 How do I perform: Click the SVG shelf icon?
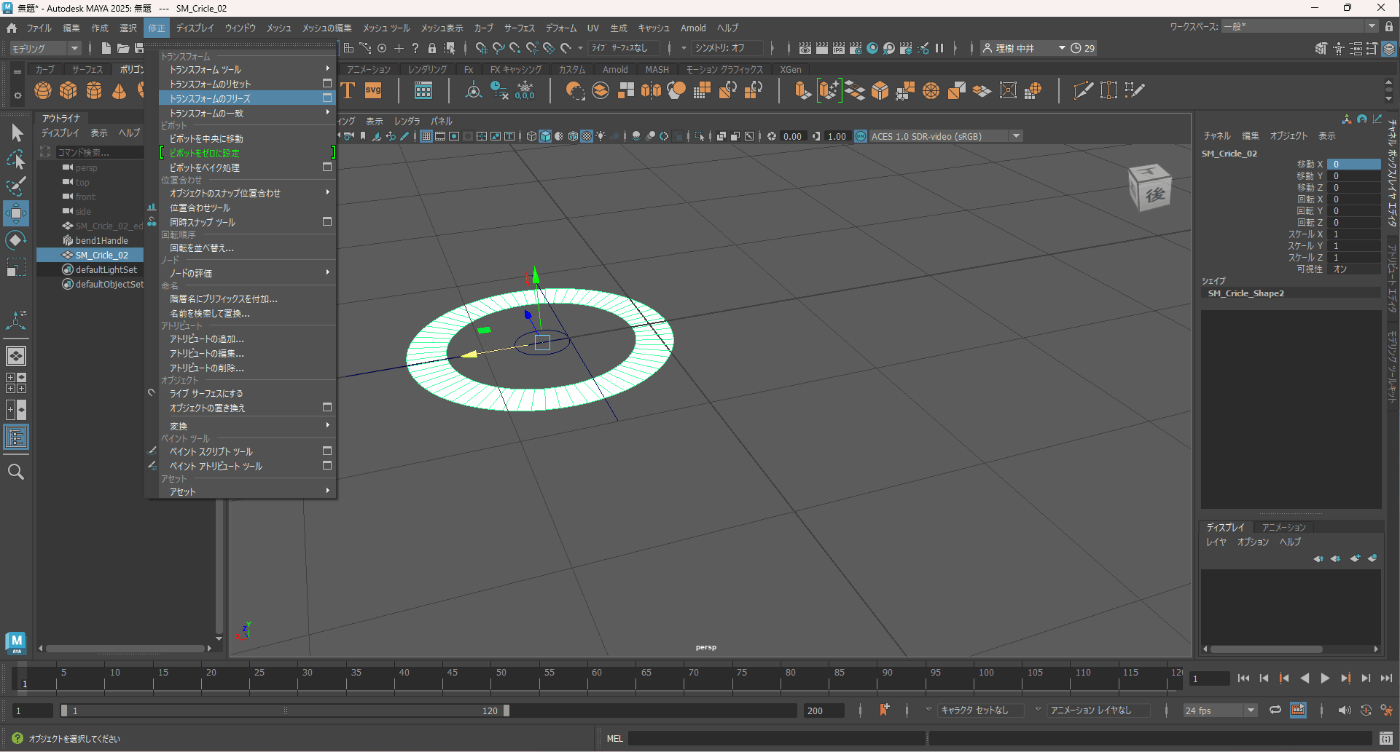373,90
